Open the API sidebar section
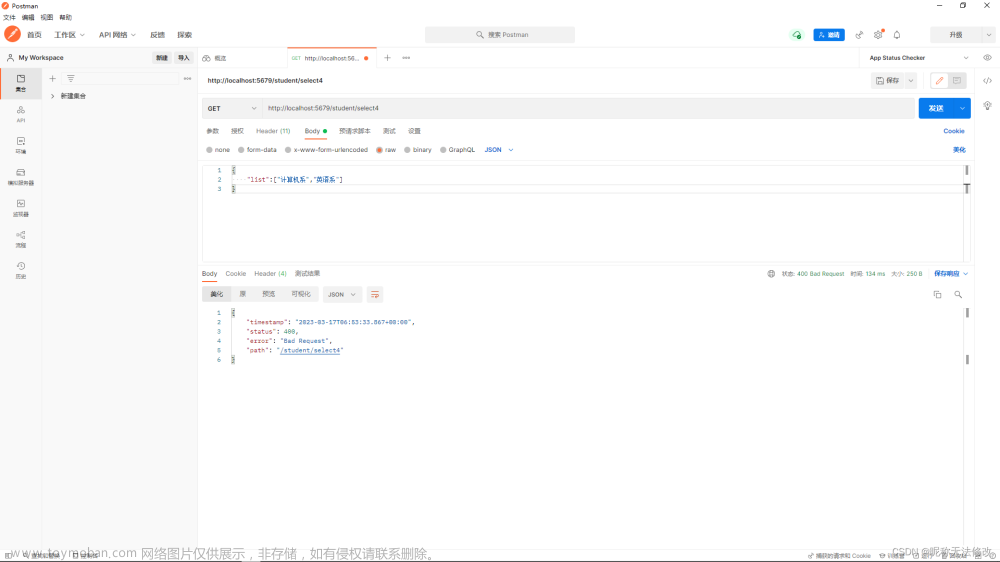This screenshot has height=562, width=1000. point(21,114)
